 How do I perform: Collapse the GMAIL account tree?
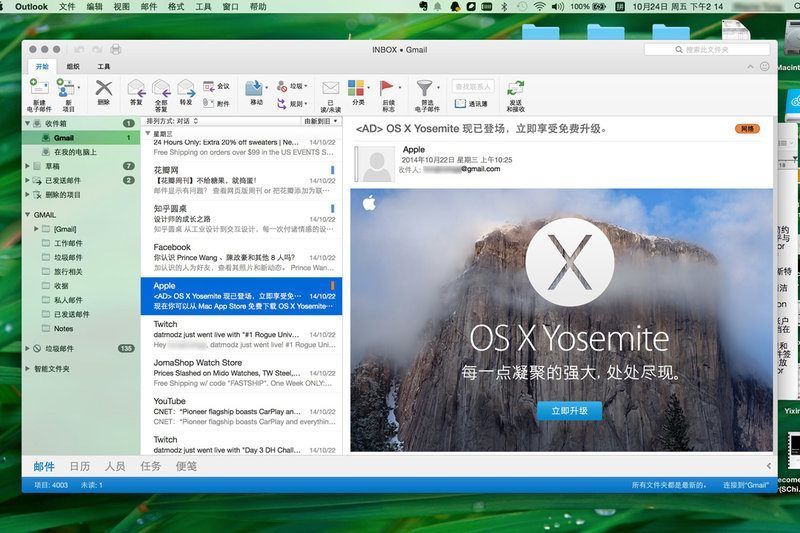click(27, 213)
